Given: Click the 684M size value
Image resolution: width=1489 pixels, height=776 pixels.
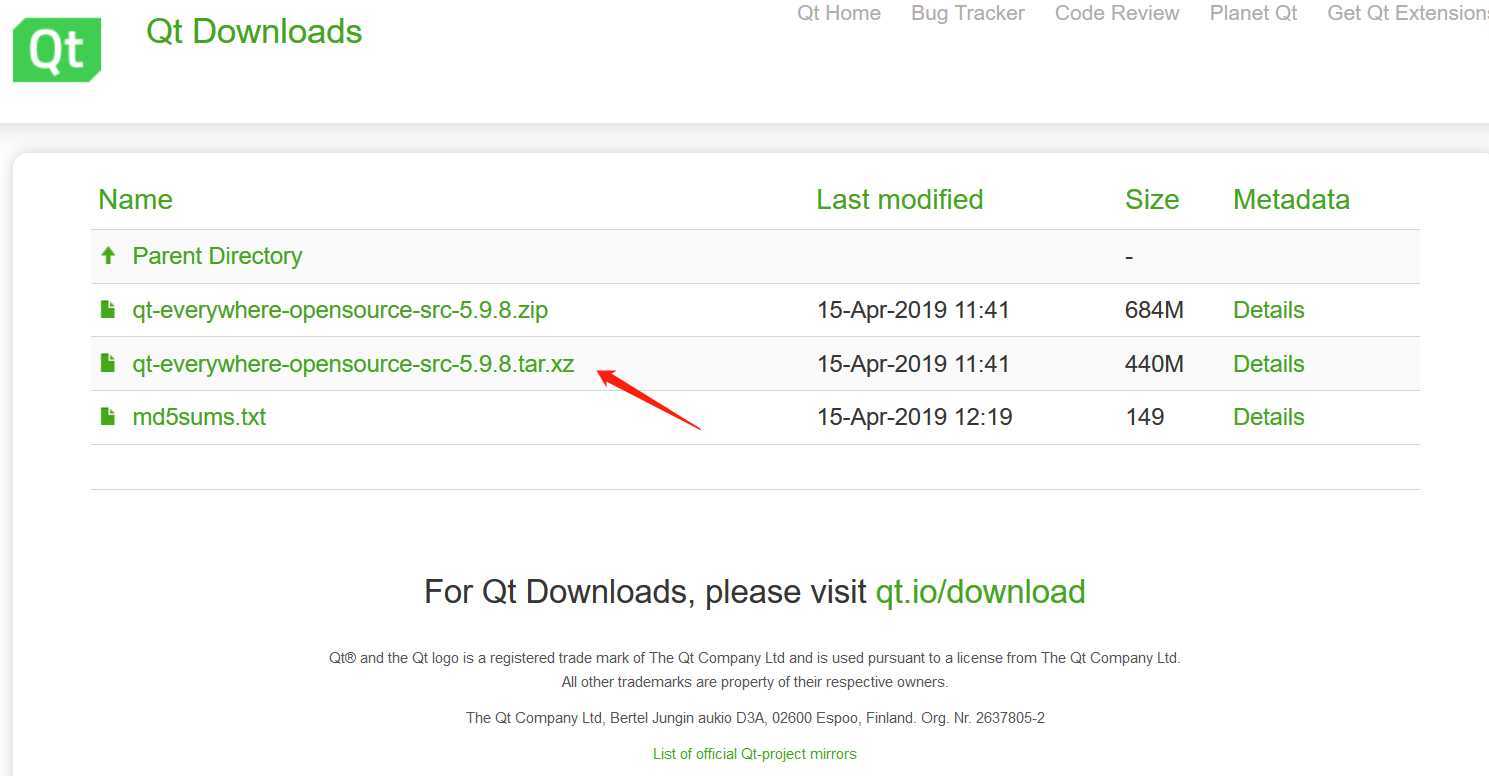Looking at the screenshot, I should pos(1154,310).
